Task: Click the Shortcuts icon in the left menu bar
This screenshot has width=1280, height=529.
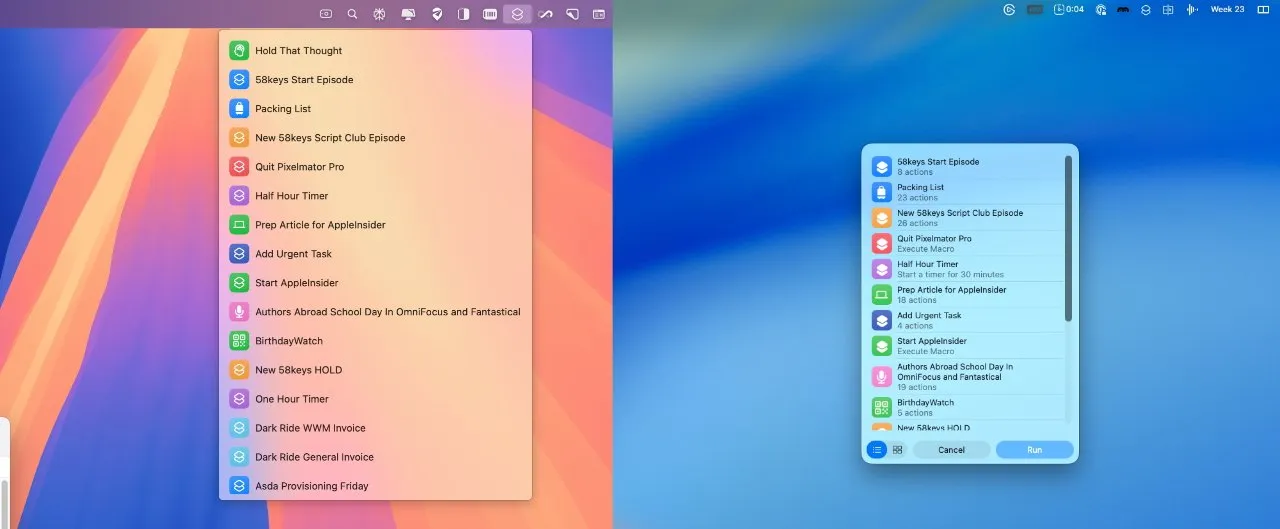Action: (517, 14)
